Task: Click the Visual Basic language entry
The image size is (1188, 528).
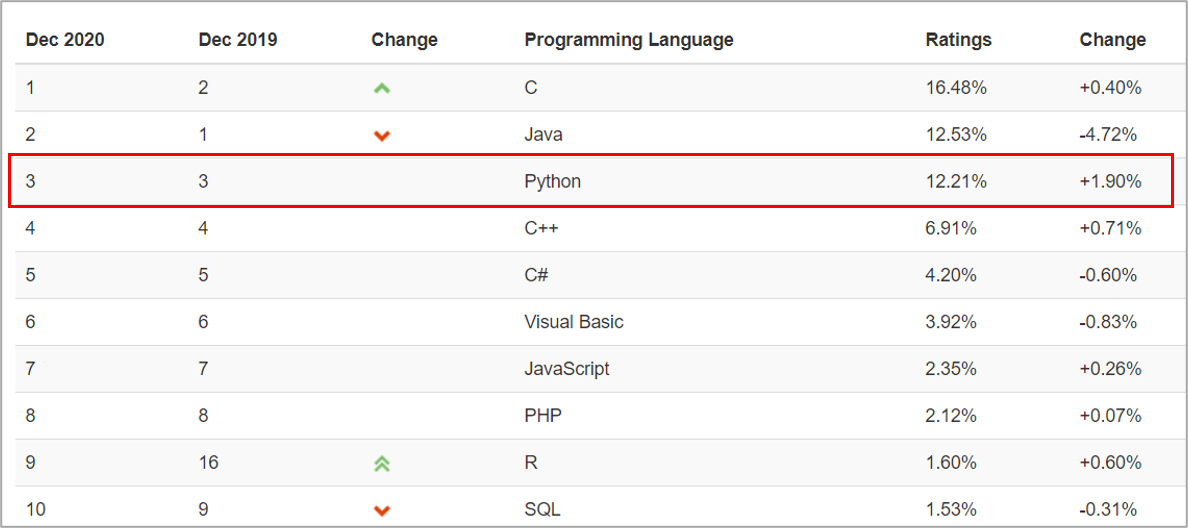Action: point(573,322)
